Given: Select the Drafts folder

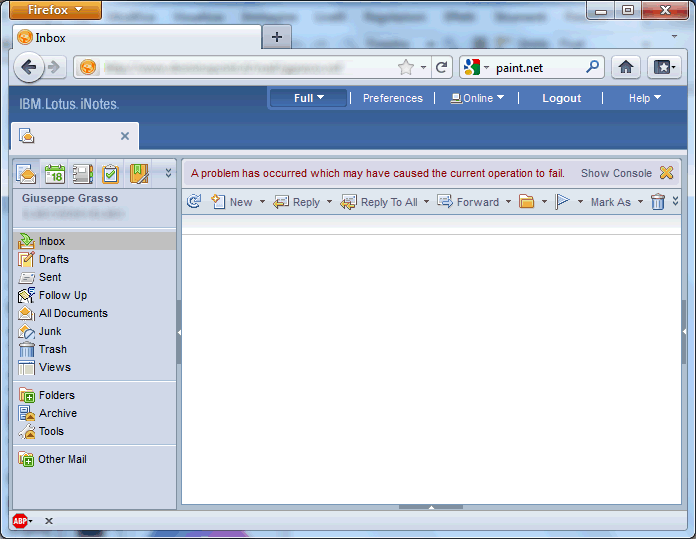Looking at the screenshot, I should [x=95, y=259].
